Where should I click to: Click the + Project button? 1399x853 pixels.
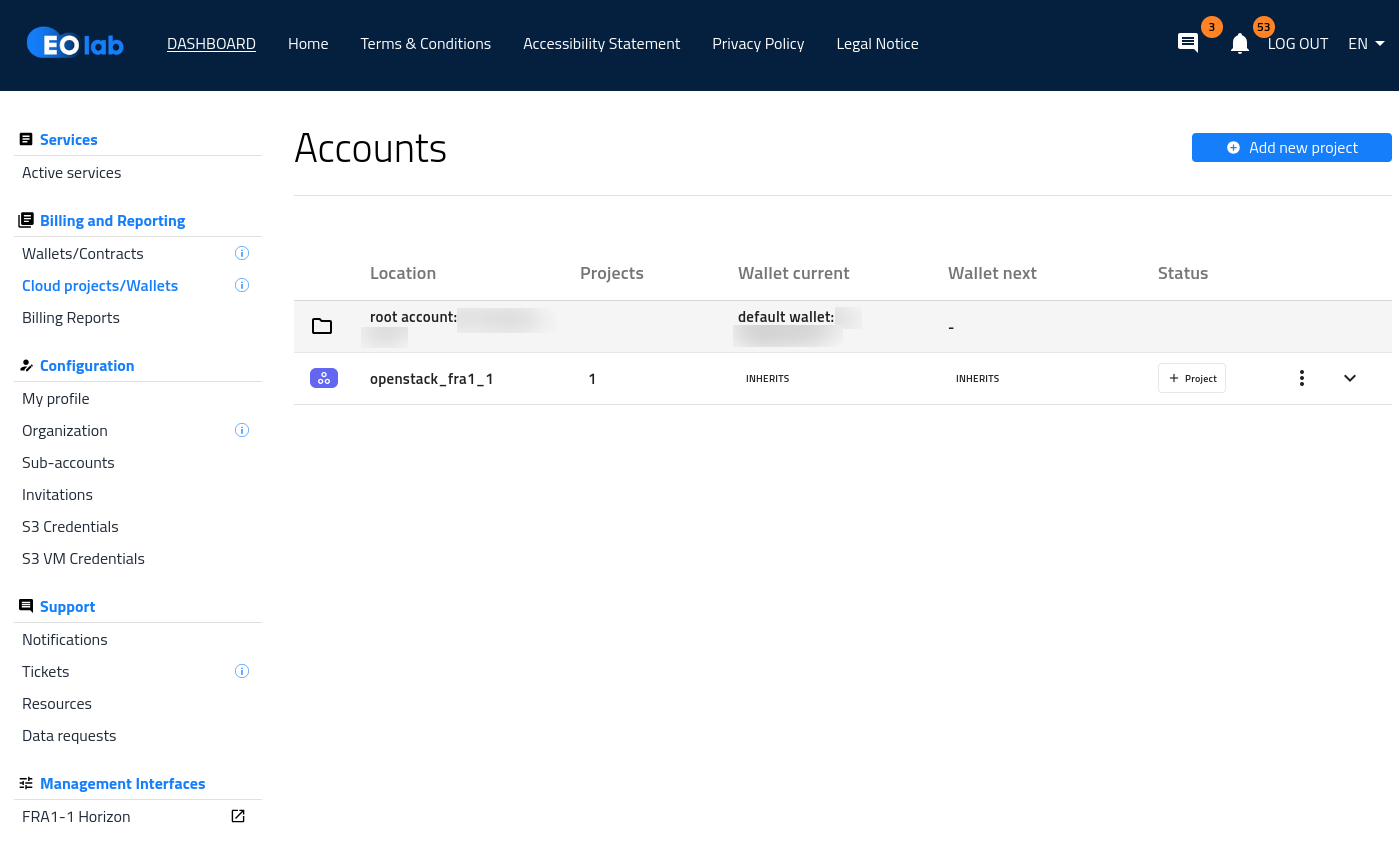(1192, 378)
